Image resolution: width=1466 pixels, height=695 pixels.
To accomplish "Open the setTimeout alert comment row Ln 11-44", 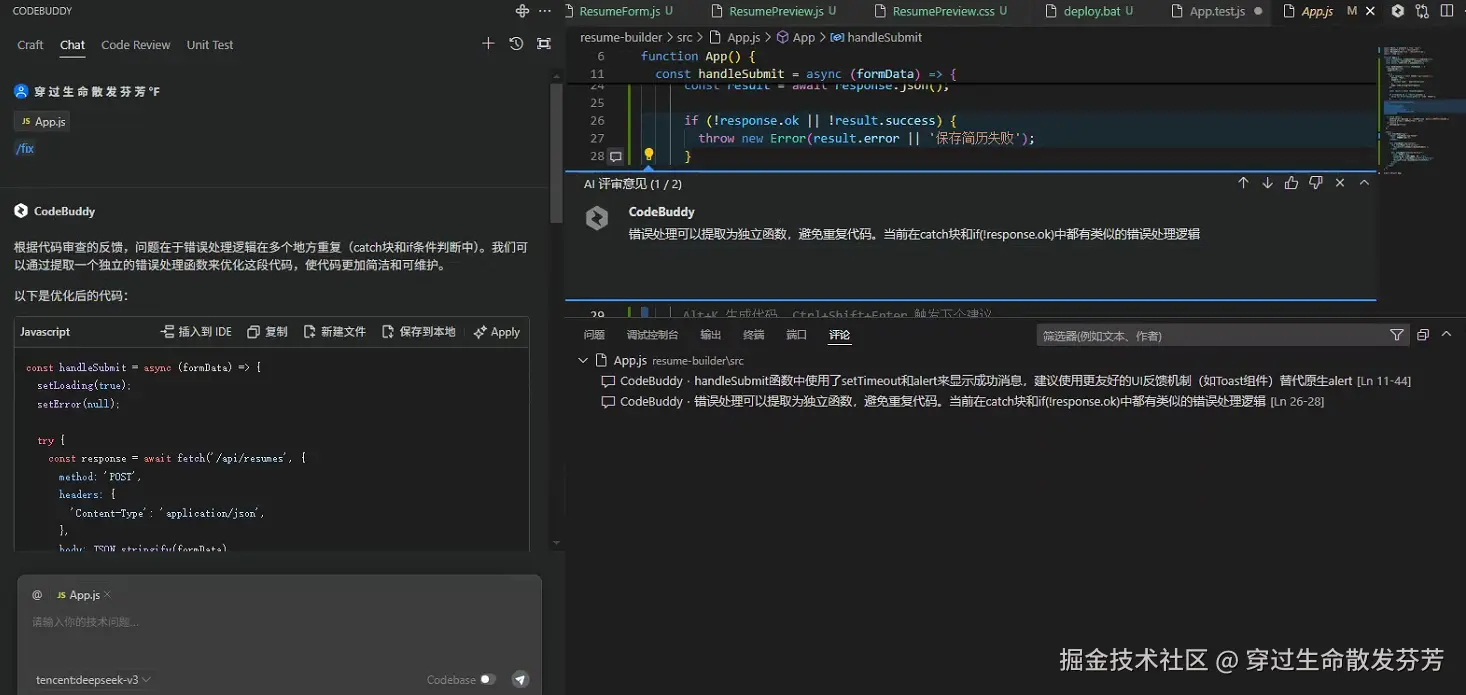I will [x=1015, y=381].
